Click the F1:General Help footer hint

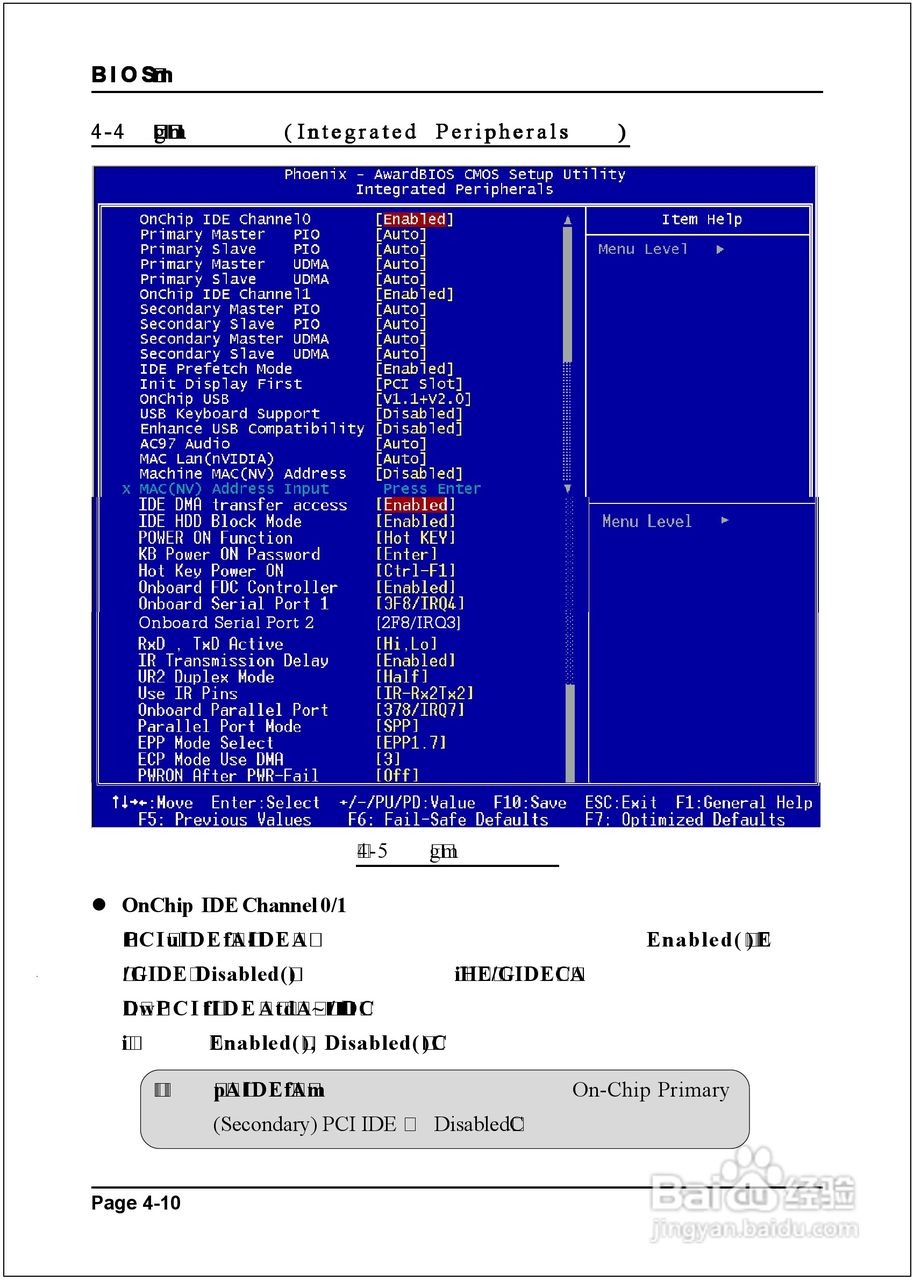click(x=744, y=803)
